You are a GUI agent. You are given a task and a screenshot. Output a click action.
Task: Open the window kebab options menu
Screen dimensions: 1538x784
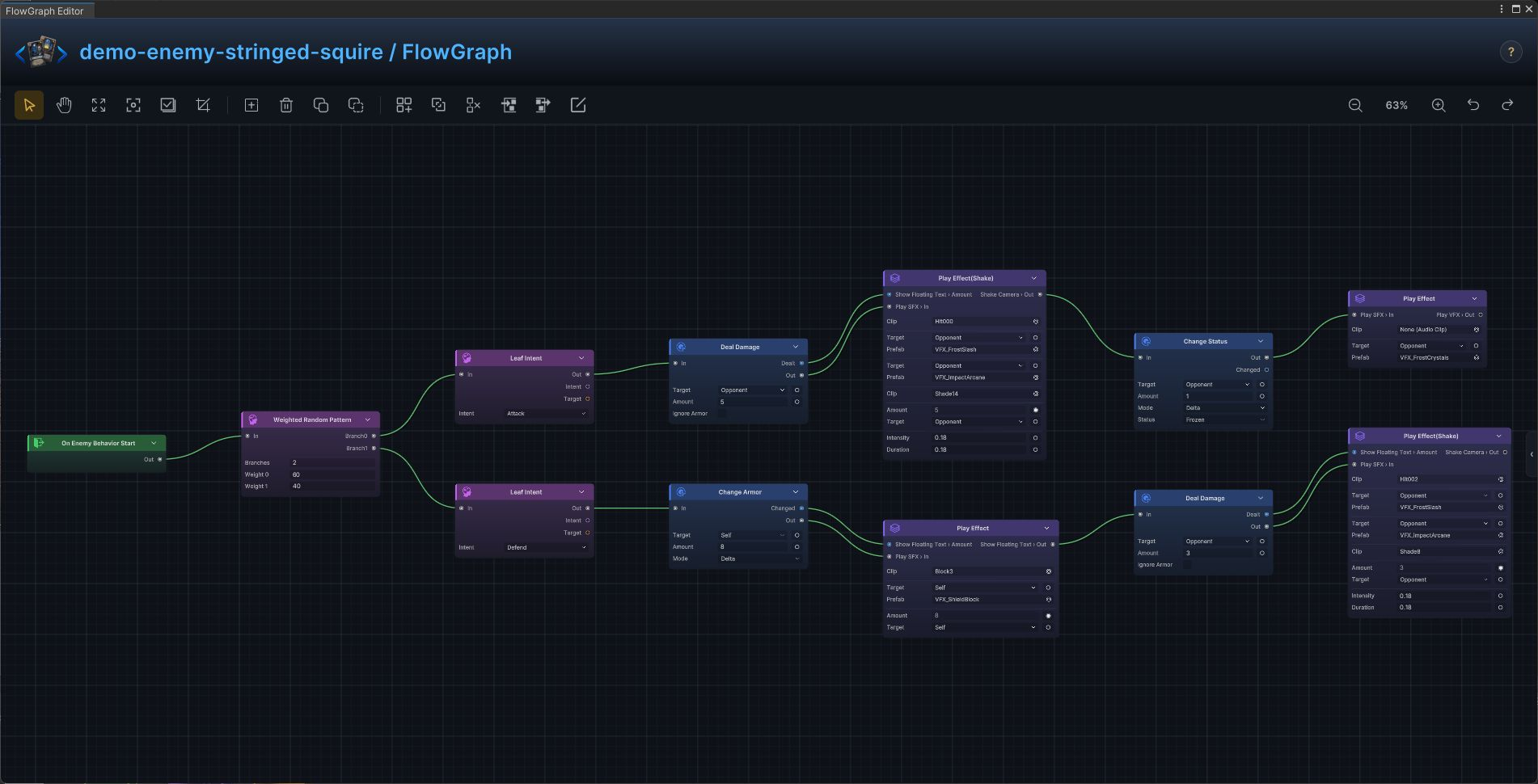pos(1502,9)
